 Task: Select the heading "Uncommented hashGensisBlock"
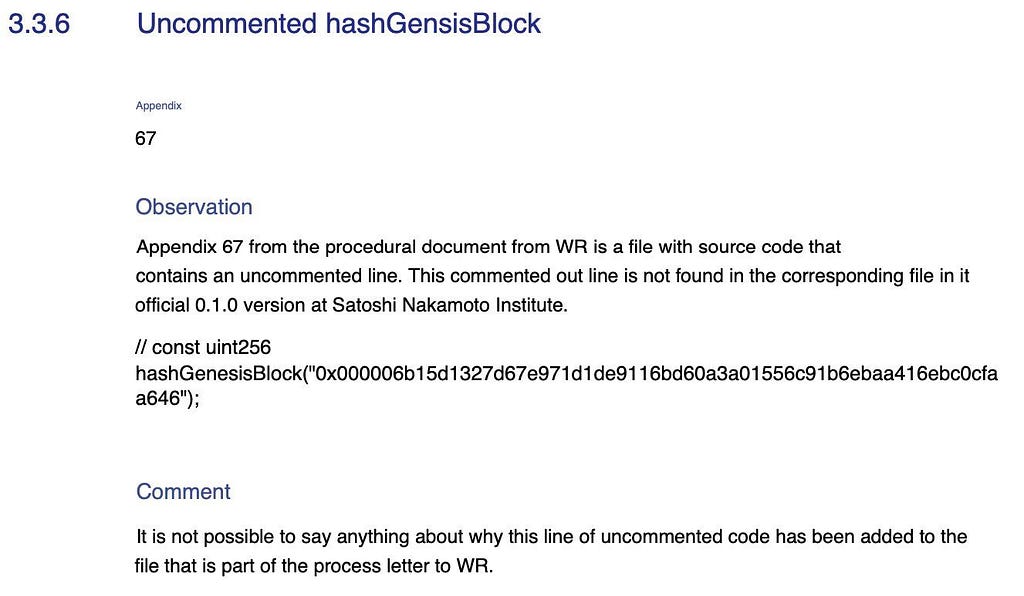[338, 24]
